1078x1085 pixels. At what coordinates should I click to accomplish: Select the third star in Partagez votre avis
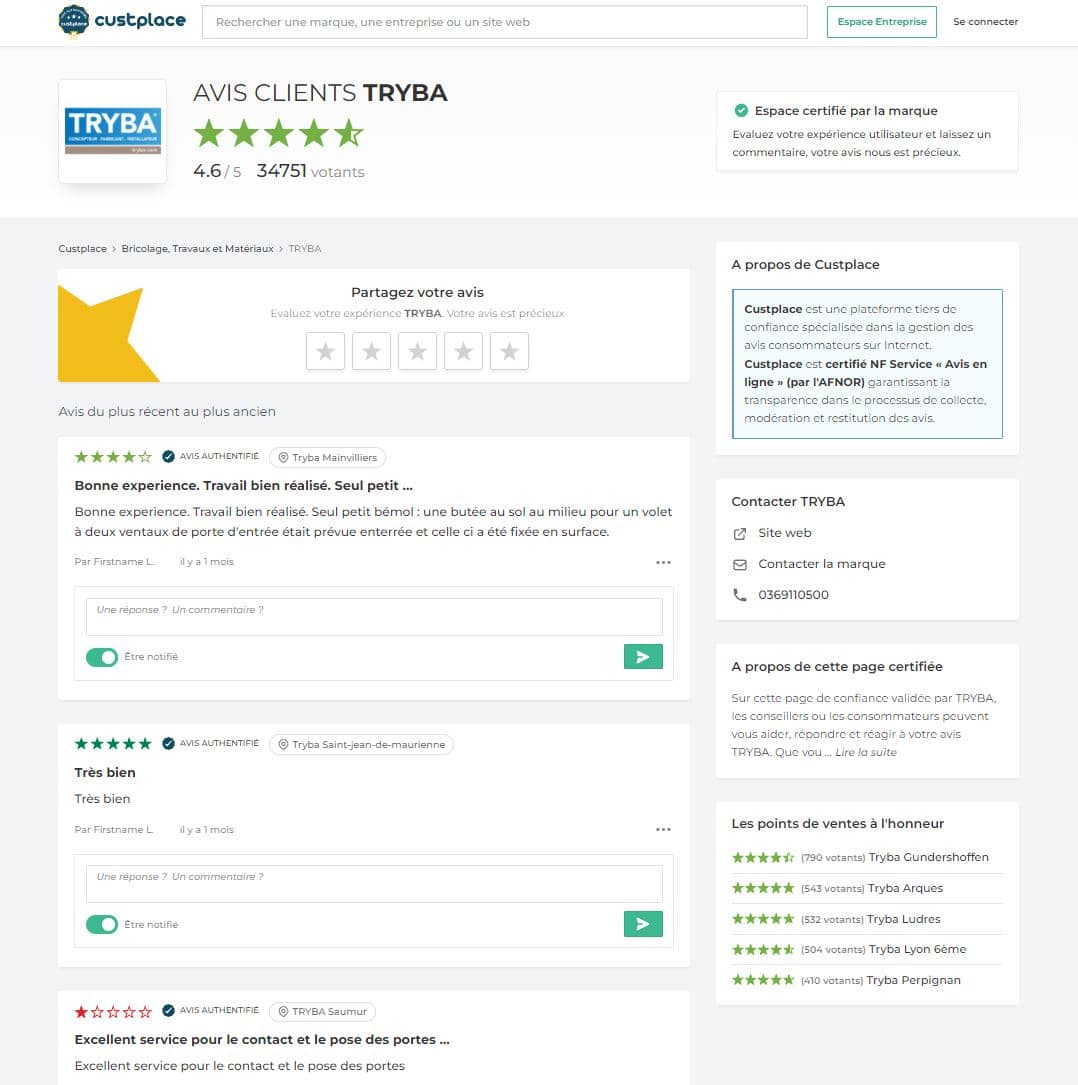[417, 351]
